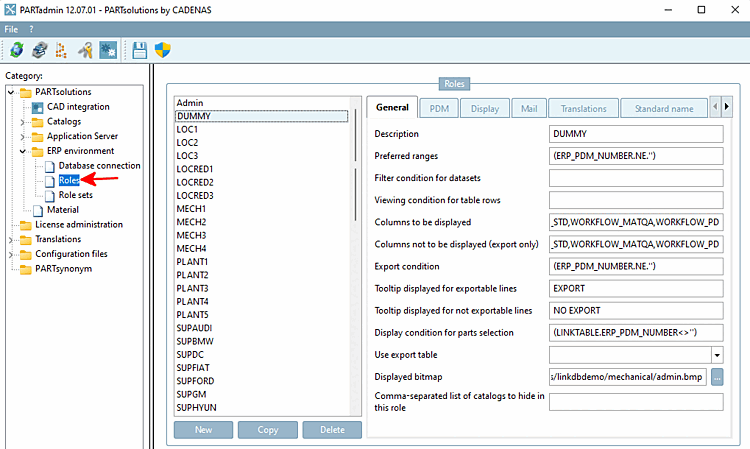Click the Filter condition for datasets field
Image resolution: width=750 pixels, height=449 pixels.
coord(635,177)
